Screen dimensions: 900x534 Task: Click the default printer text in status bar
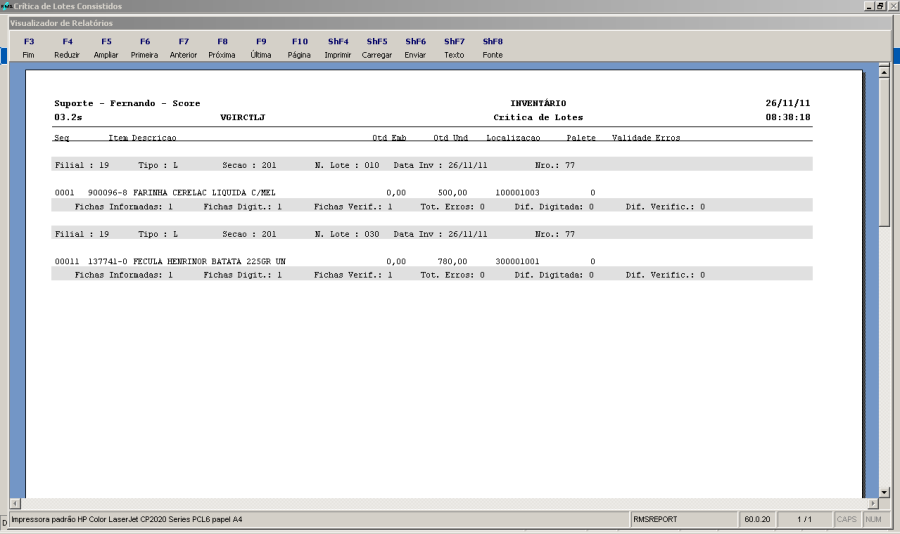click(127, 519)
